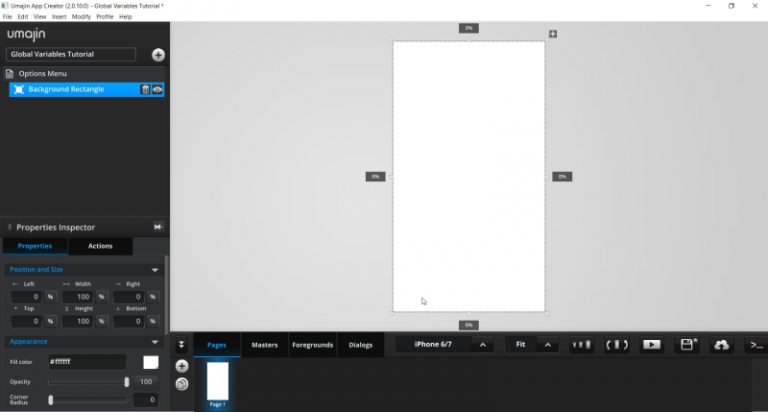Save the project using the disk icon
Screen dimensions: 768x412
[x=688, y=345]
